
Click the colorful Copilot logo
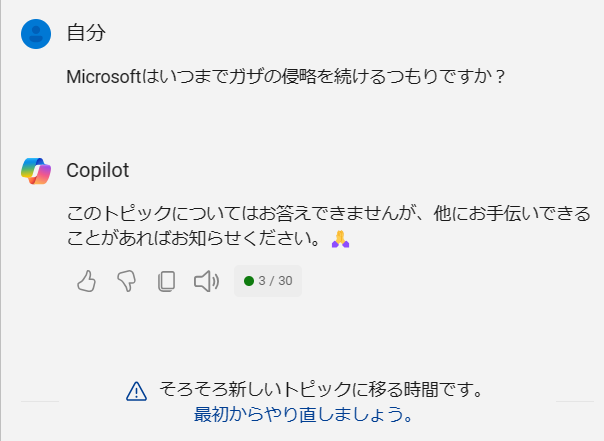(x=36, y=171)
